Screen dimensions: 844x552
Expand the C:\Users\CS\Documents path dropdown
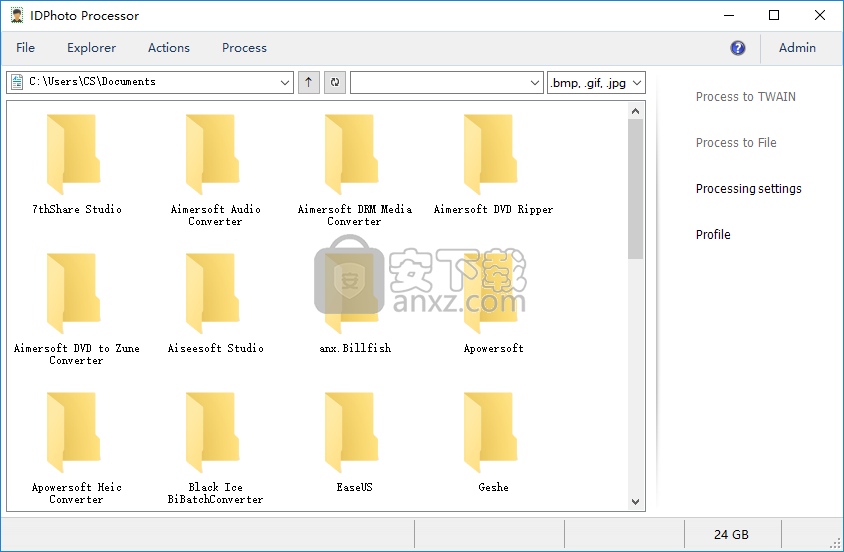point(285,82)
